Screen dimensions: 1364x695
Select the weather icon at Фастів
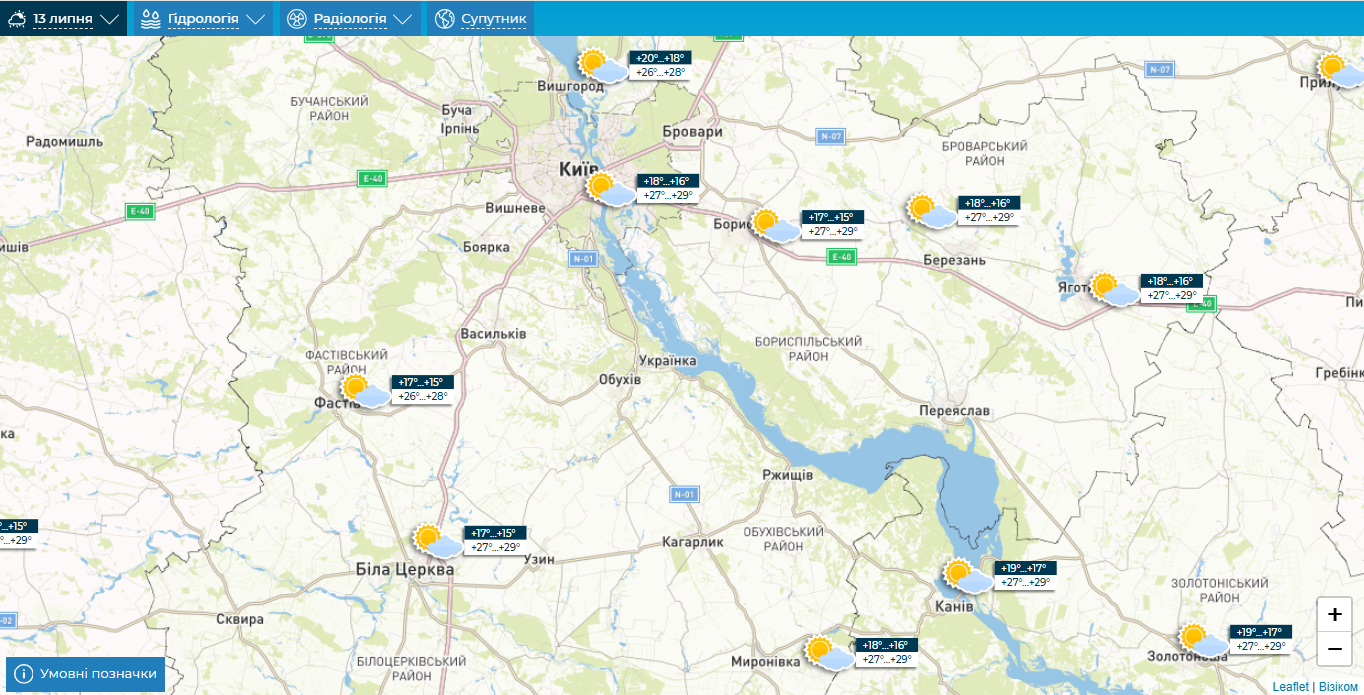[x=364, y=390]
